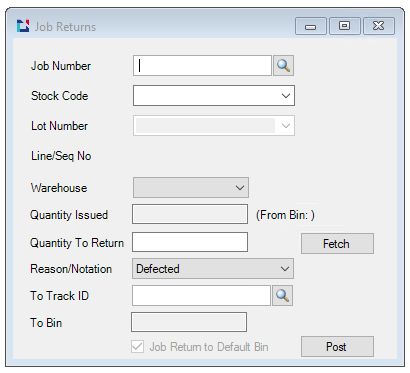This screenshot has width=410, height=373.
Task: Click the Reason/Notation label
Action: tap(71, 269)
